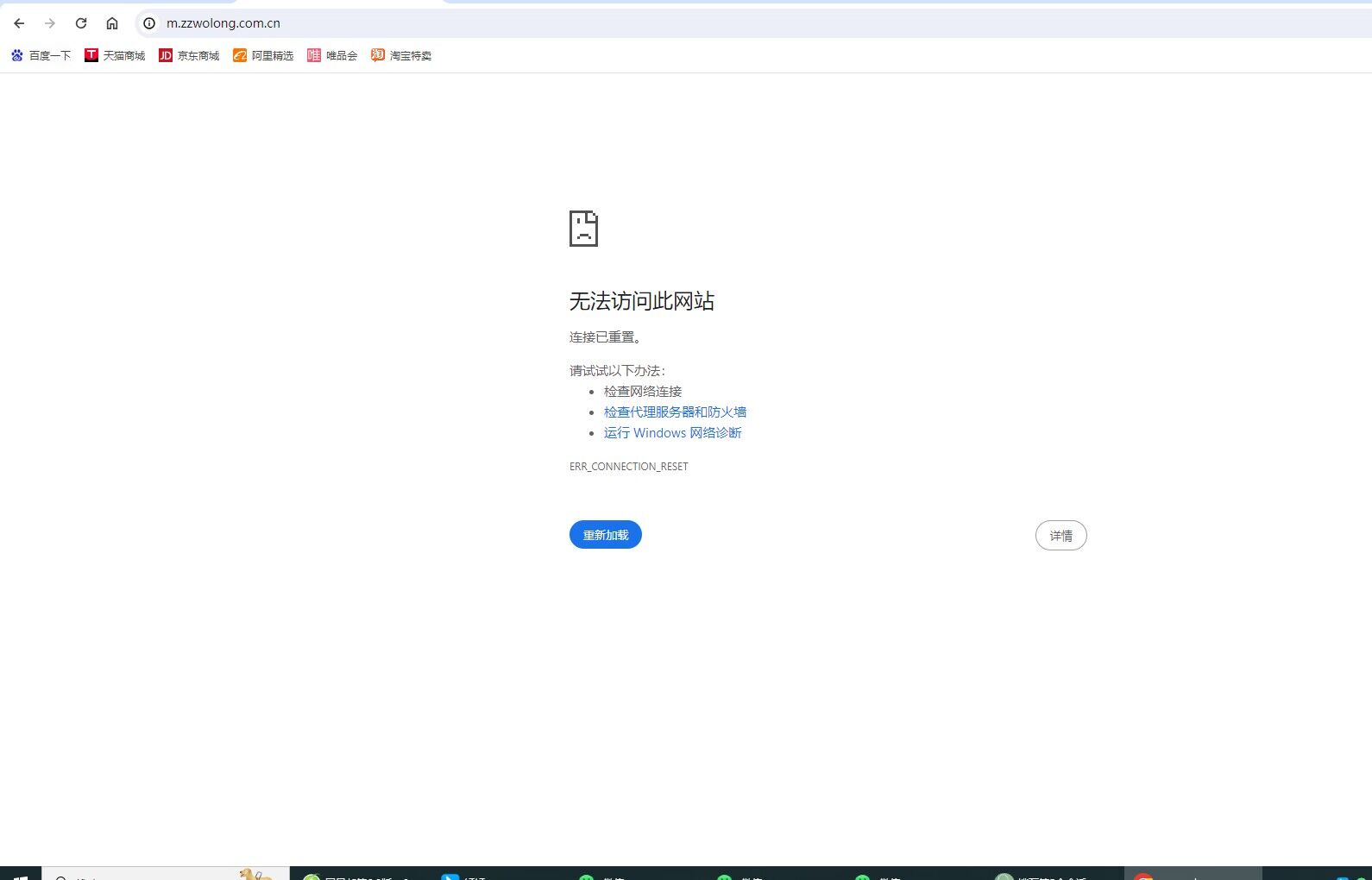
Task: Click the browser forward arrow
Action: click(x=50, y=23)
